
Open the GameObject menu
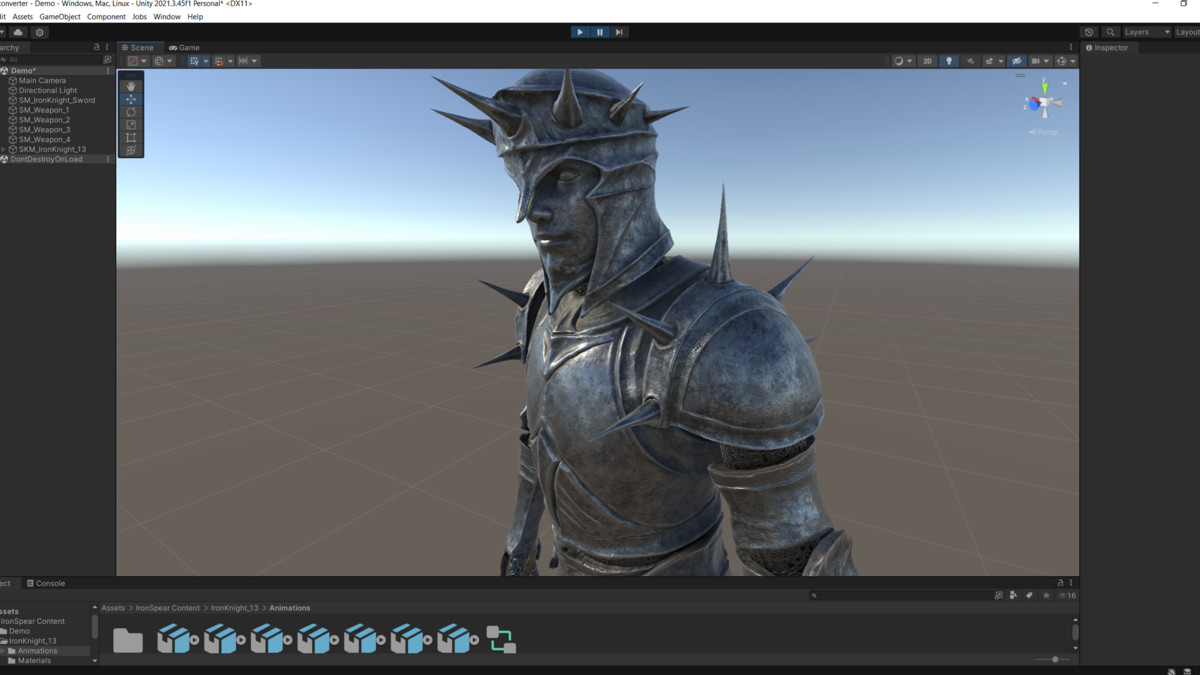pos(59,17)
